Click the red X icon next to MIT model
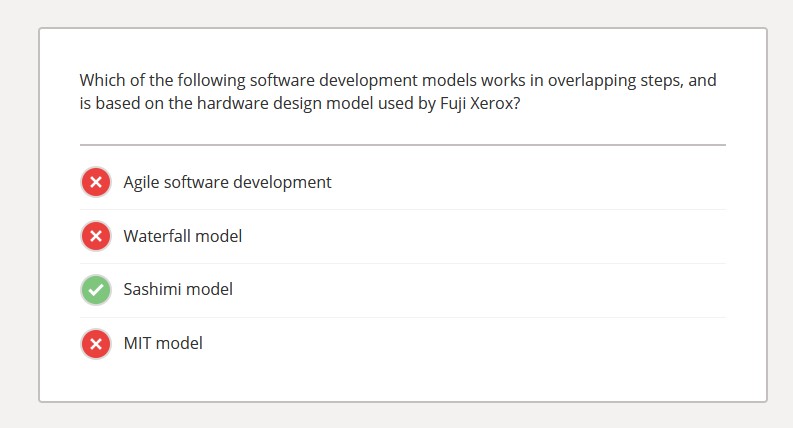The image size is (793, 428). point(95,344)
